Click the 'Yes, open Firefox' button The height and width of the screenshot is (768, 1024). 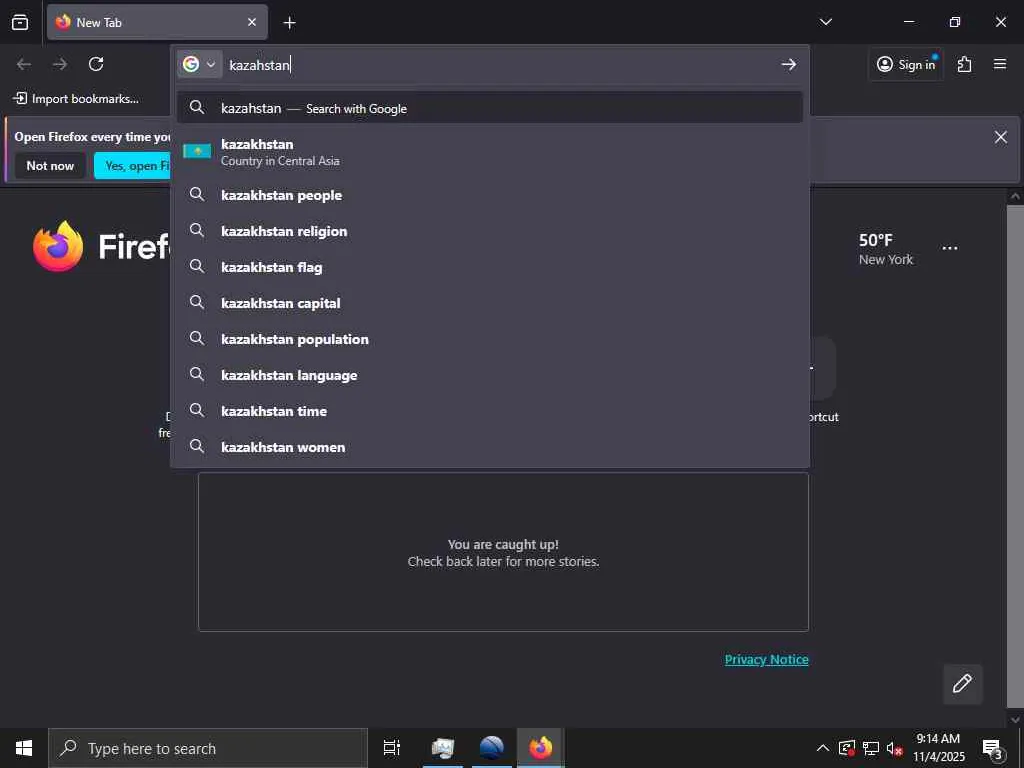tap(133, 165)
